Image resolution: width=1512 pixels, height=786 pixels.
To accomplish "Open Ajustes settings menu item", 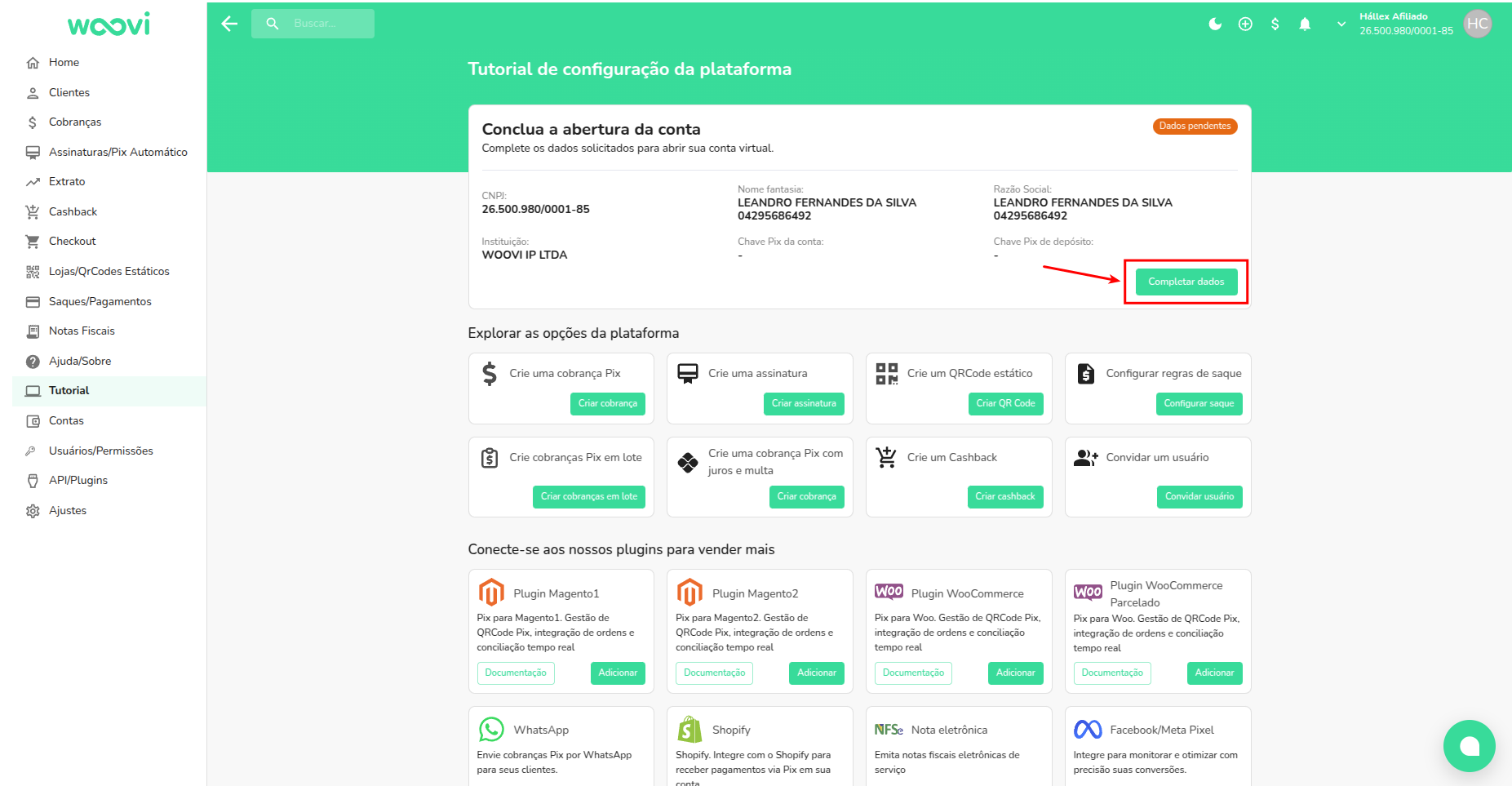I will [68, 510].
